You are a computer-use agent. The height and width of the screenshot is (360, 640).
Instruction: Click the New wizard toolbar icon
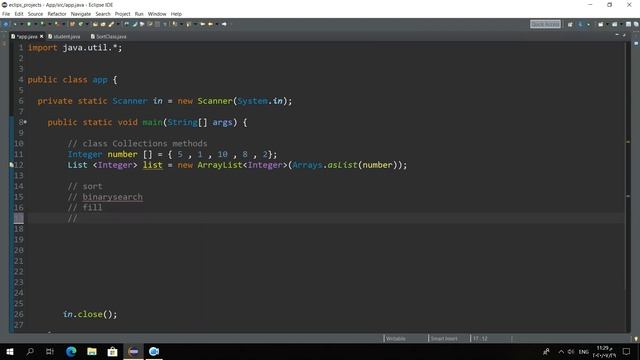(6, 24)
